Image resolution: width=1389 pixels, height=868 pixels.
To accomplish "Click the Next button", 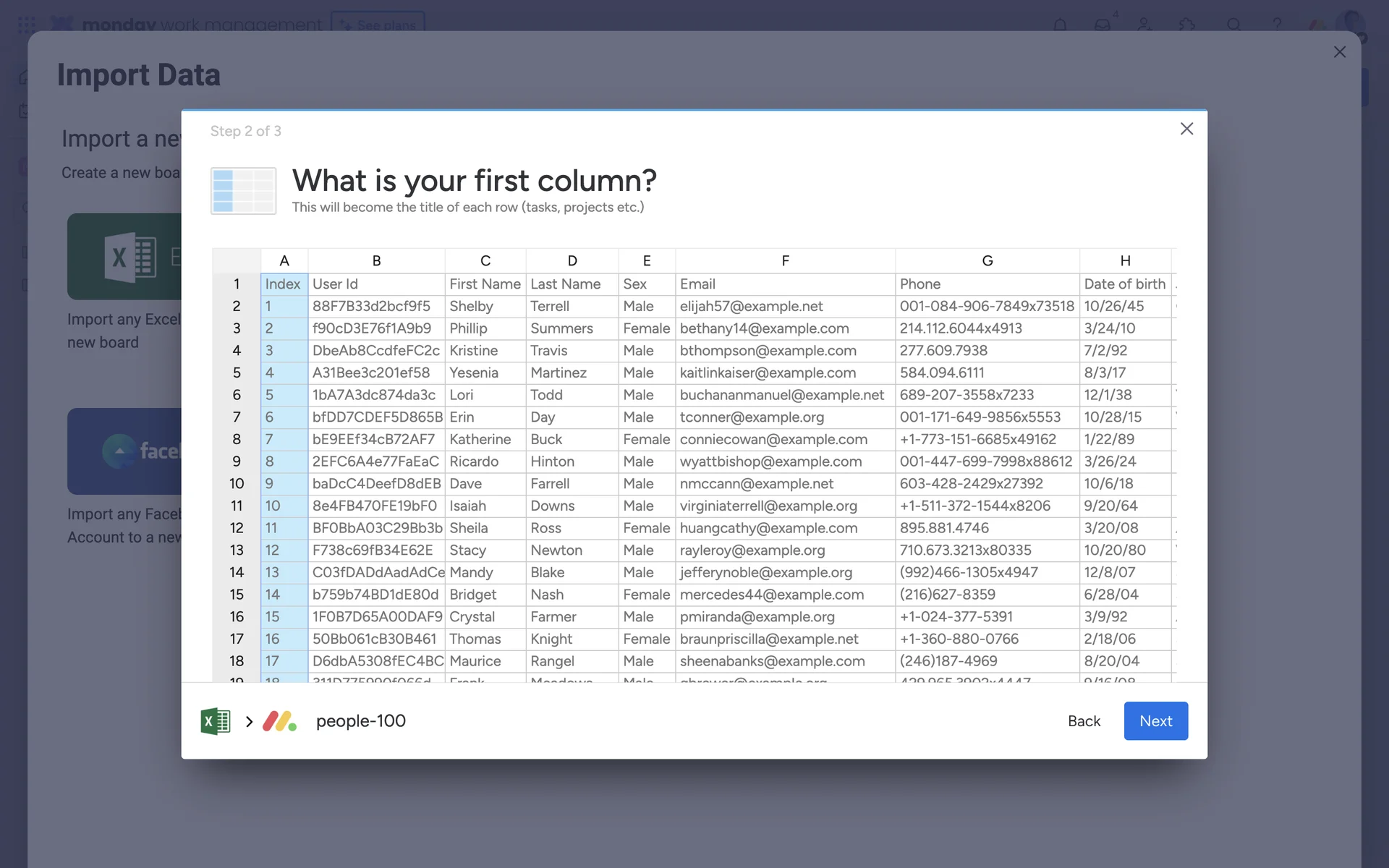I will coord(1155,720).
